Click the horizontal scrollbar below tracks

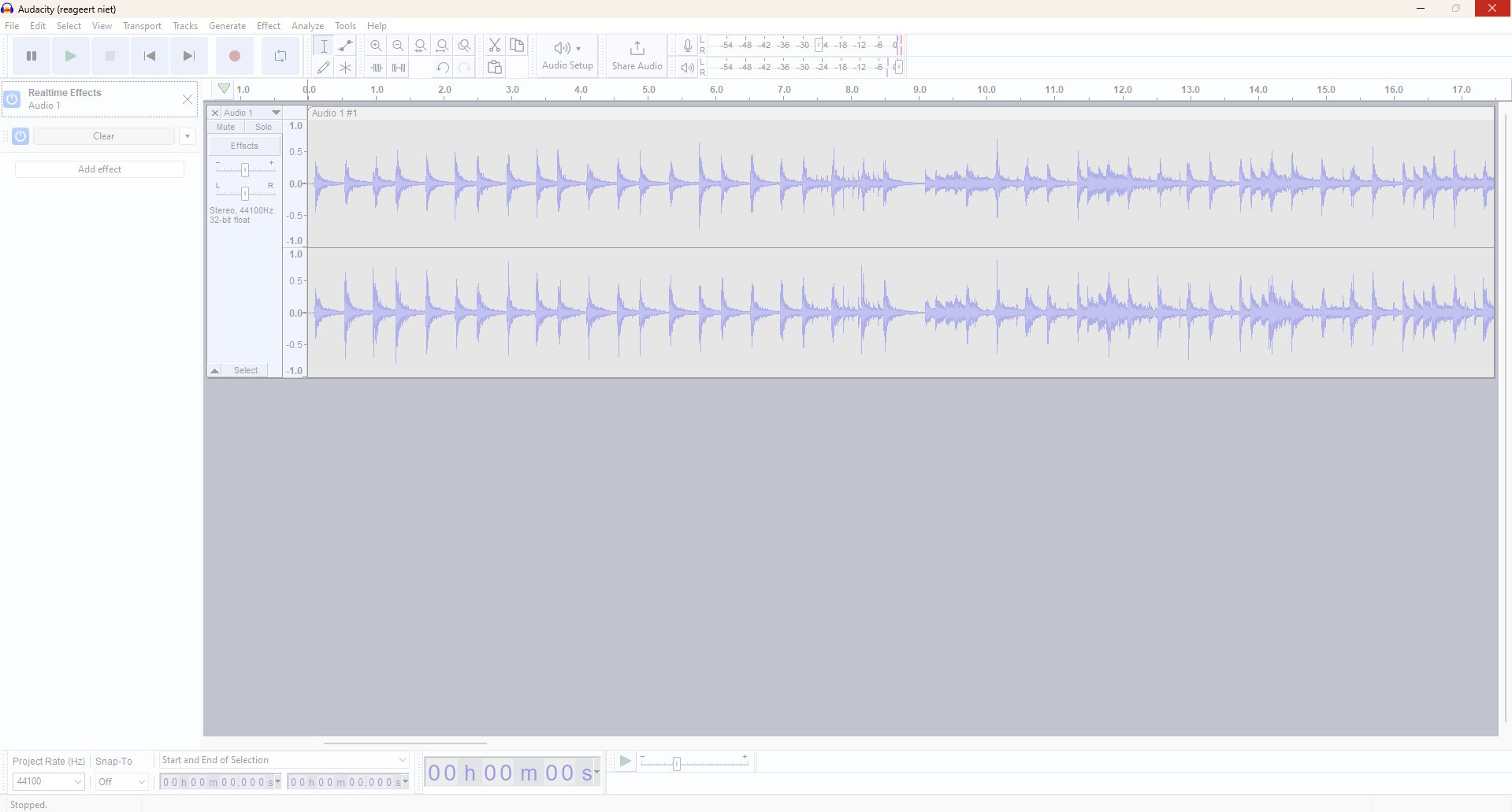pos(405,743)
